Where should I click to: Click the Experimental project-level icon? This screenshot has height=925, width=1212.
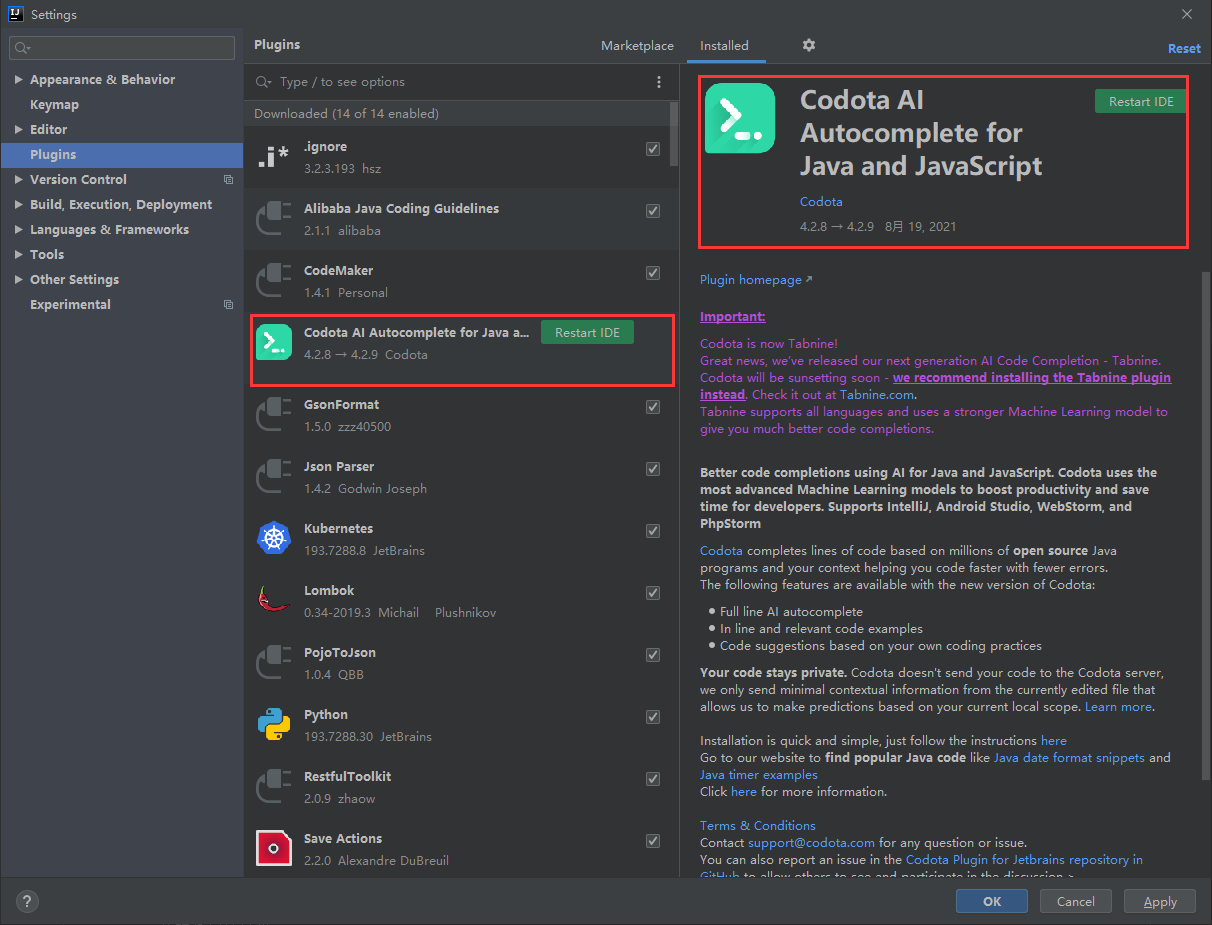pos(228,305)
